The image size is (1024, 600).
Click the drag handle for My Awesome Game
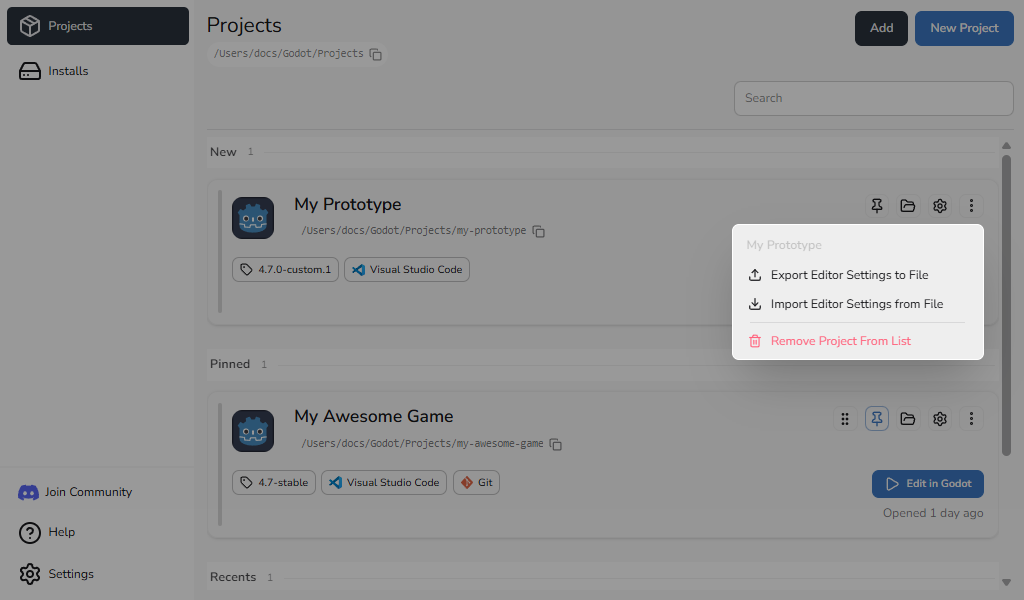[x=845, y=418]
